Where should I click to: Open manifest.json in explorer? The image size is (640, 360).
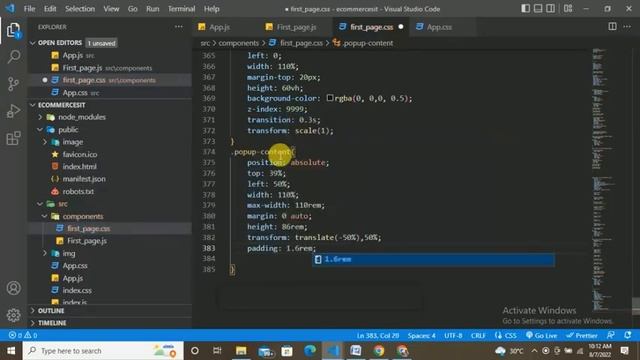[x=84, y=179]
